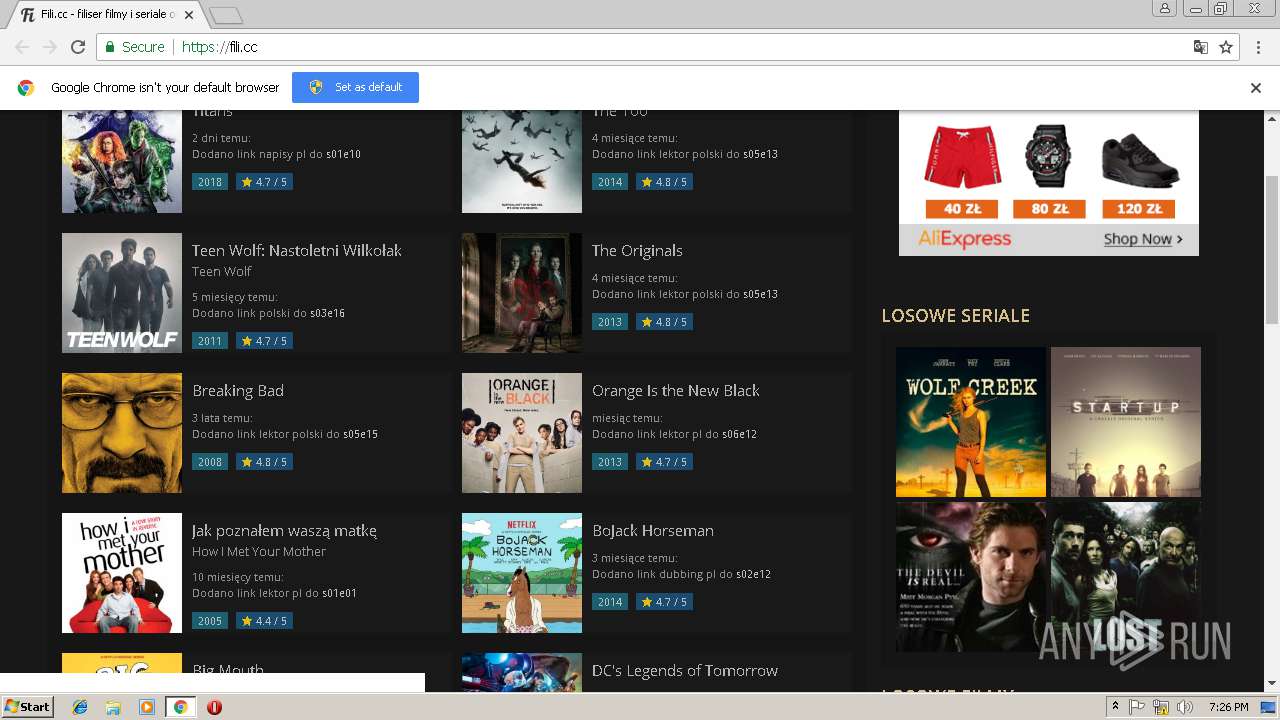Click Set as default button

point(355,87)
